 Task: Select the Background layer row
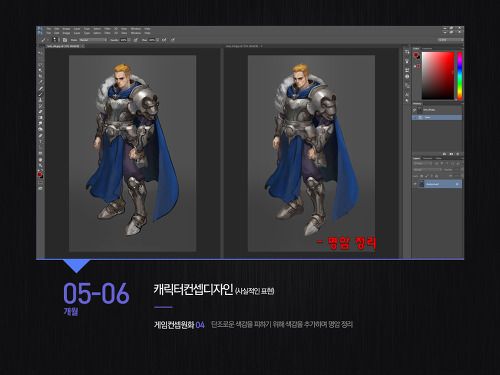coord(437,184)
